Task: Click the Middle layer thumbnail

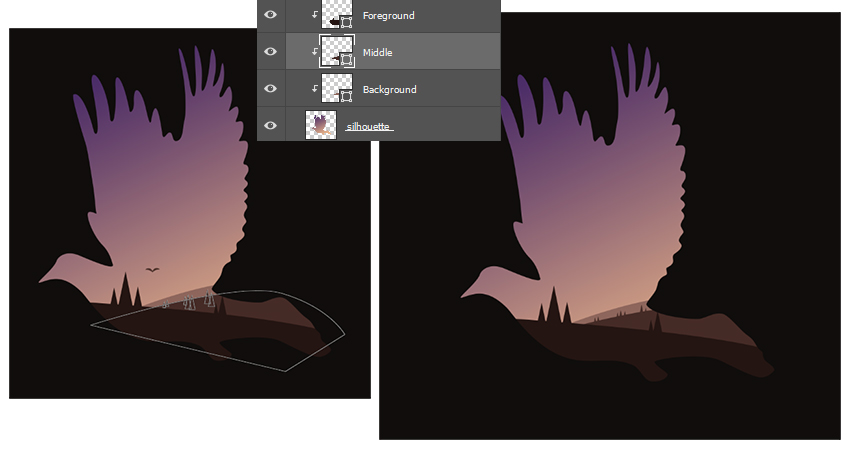Action: [334, 50]
